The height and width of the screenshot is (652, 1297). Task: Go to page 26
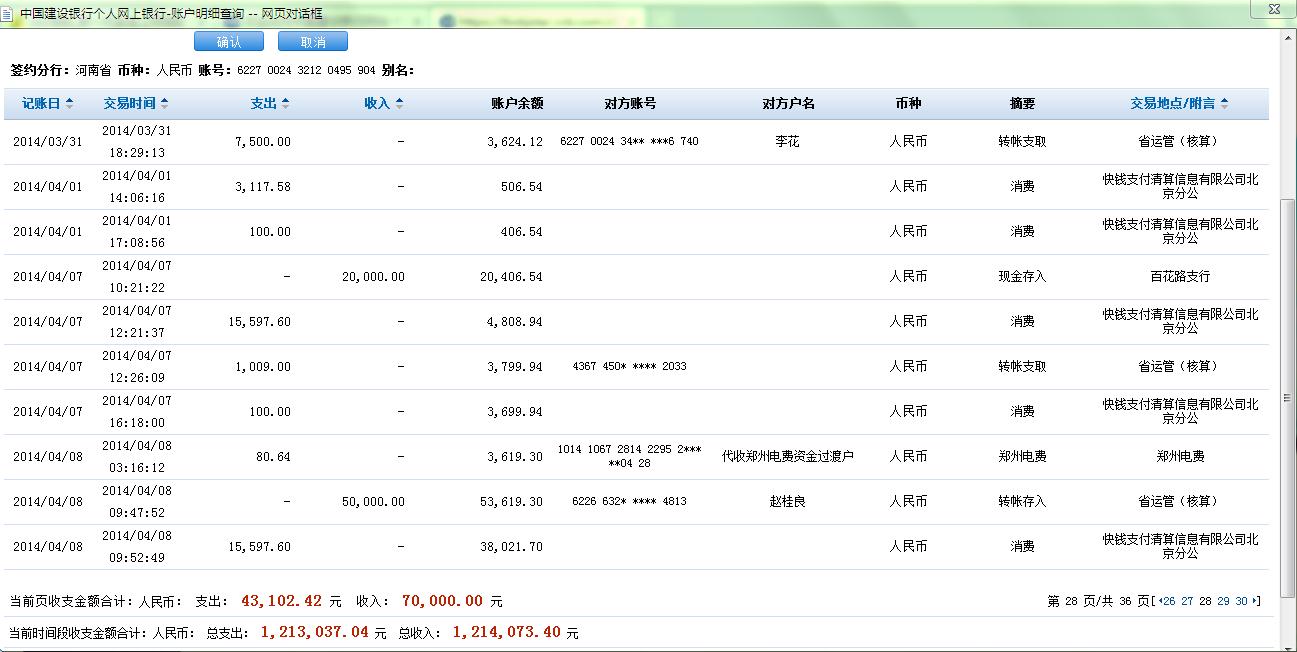1169,601
